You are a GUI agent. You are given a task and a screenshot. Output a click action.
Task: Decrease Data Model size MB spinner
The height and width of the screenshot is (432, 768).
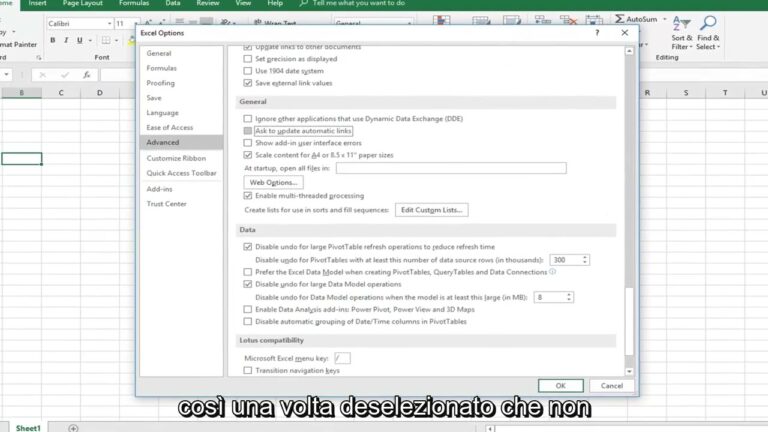(569, 300)
